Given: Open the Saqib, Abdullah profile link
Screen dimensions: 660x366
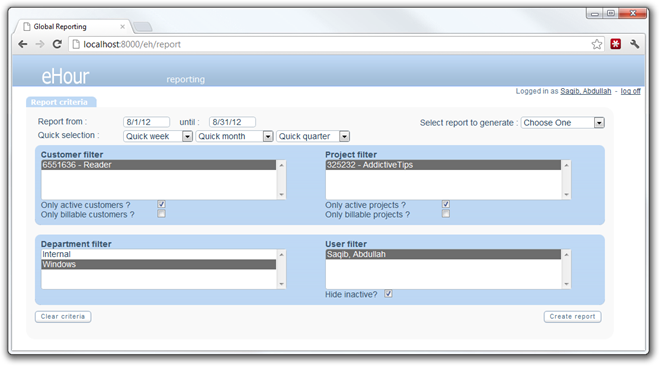Looking at the screenshot, I should pos(585,91).
